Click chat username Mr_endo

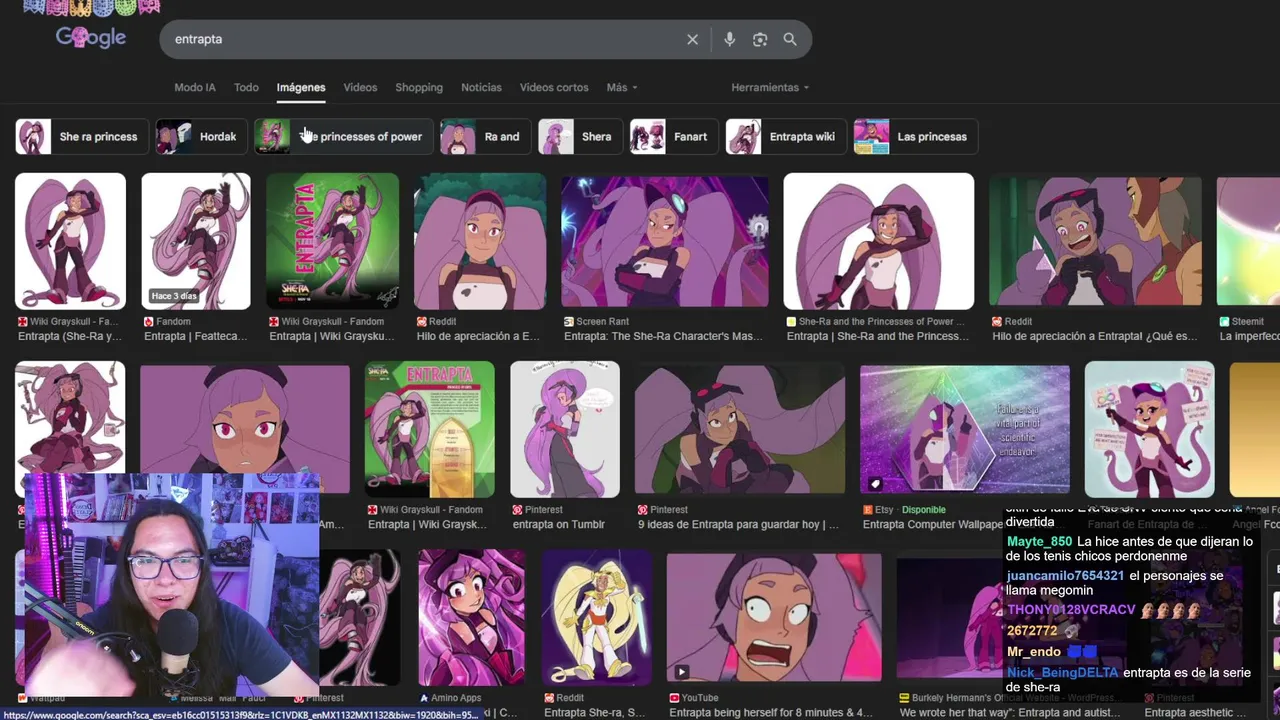tap(1033, 652)
